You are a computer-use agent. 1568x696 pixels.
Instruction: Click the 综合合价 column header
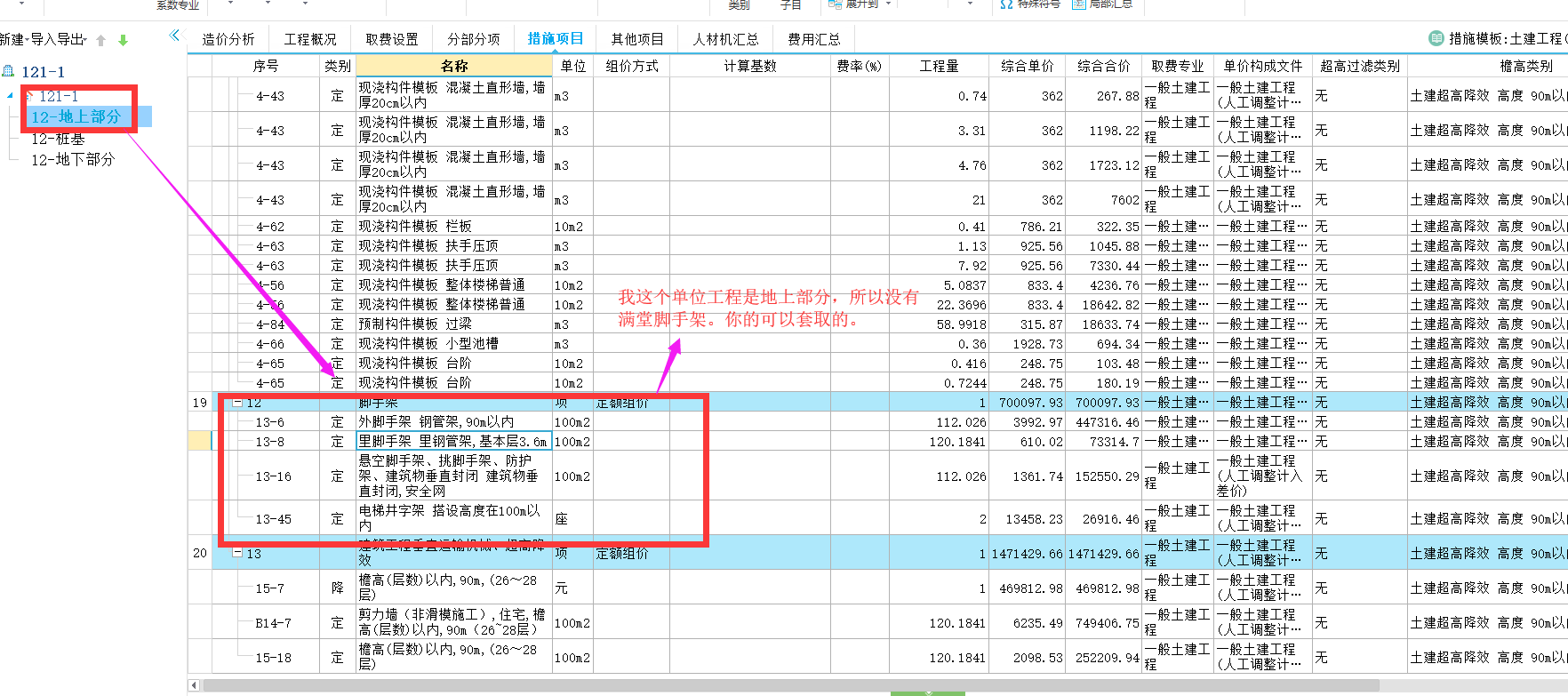click(1104, 66)
